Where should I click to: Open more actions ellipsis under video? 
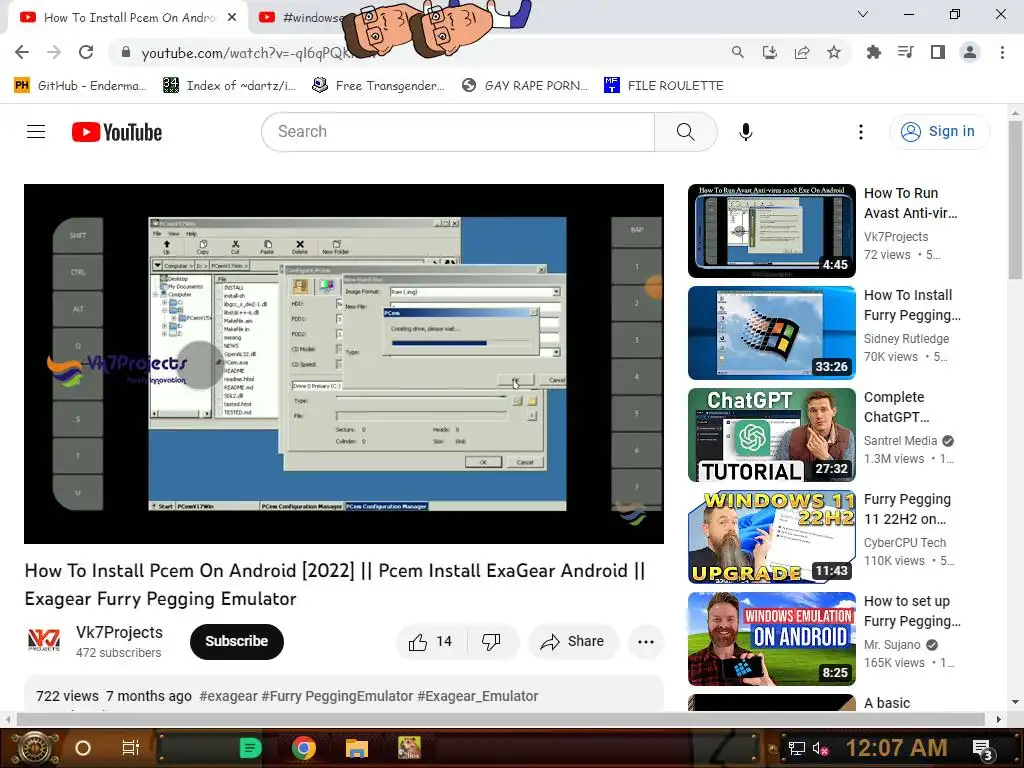tap(646, 642)
